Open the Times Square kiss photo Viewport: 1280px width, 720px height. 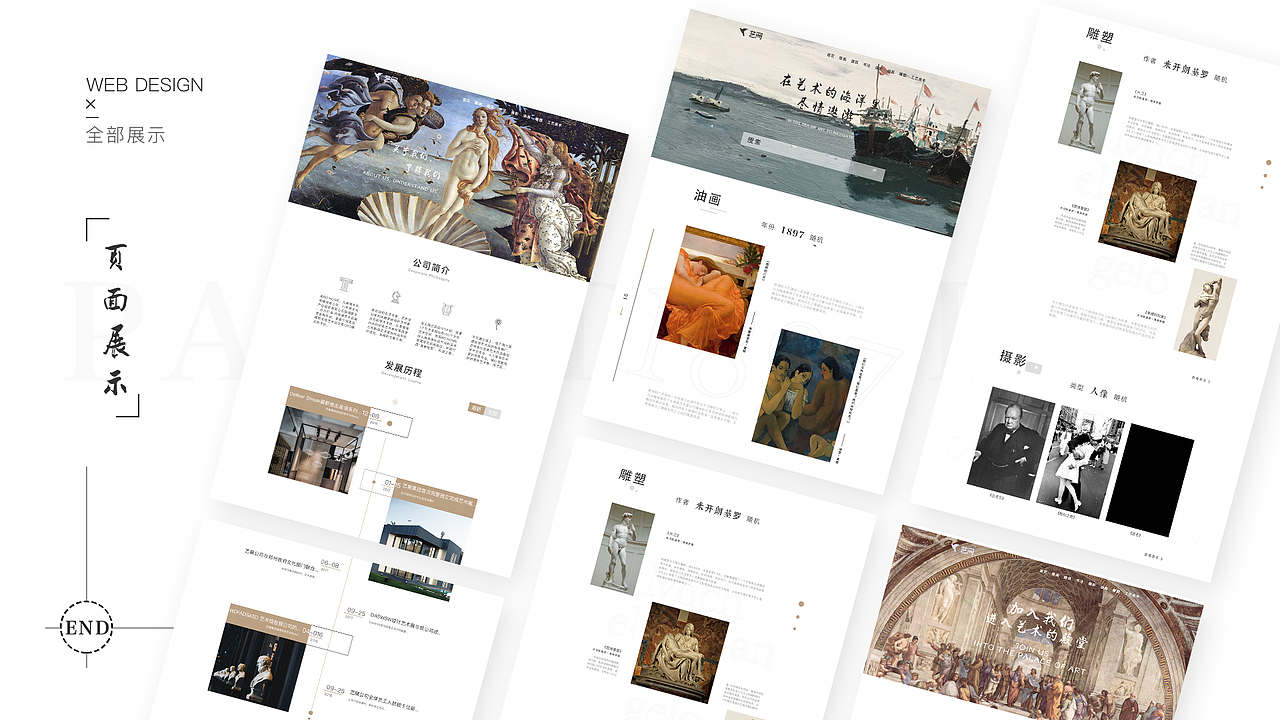[1082, 460]
